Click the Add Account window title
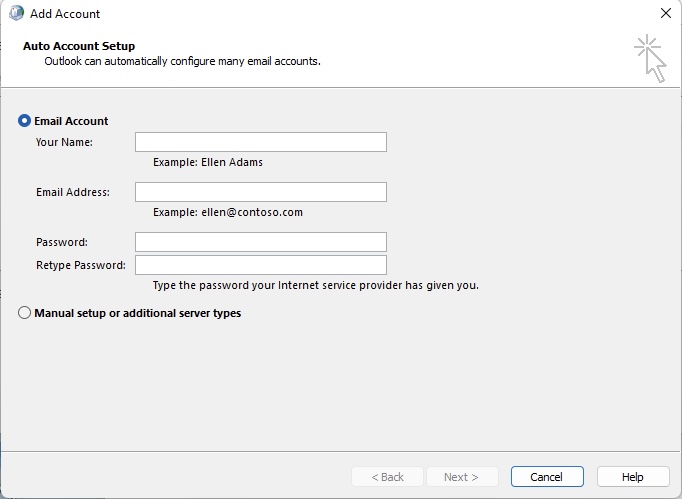The width and height of the screenshot is (682, 499). (65, 14)
